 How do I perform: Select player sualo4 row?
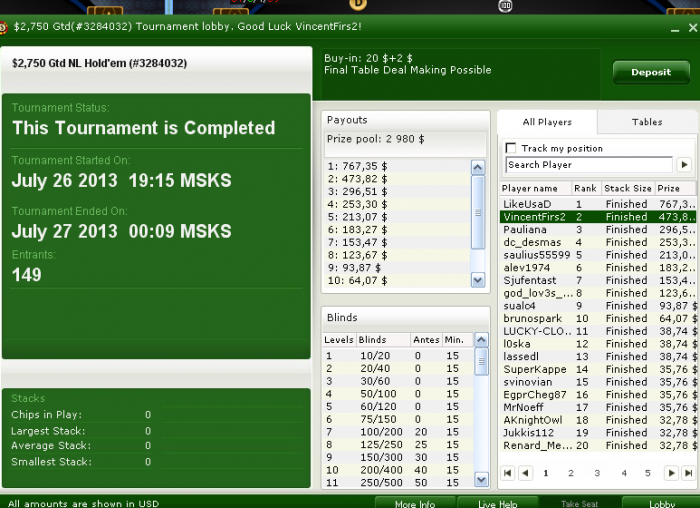[598, 306]
